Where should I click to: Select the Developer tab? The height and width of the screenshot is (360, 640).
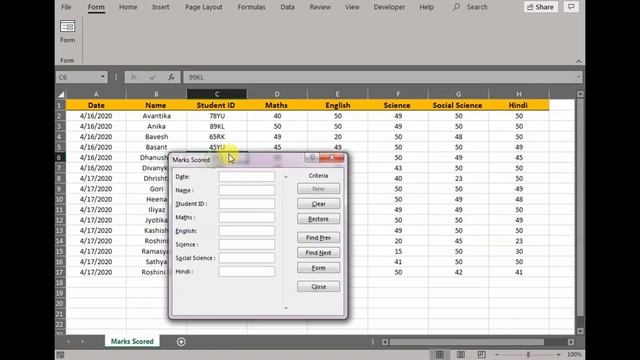tap(389, 7)
